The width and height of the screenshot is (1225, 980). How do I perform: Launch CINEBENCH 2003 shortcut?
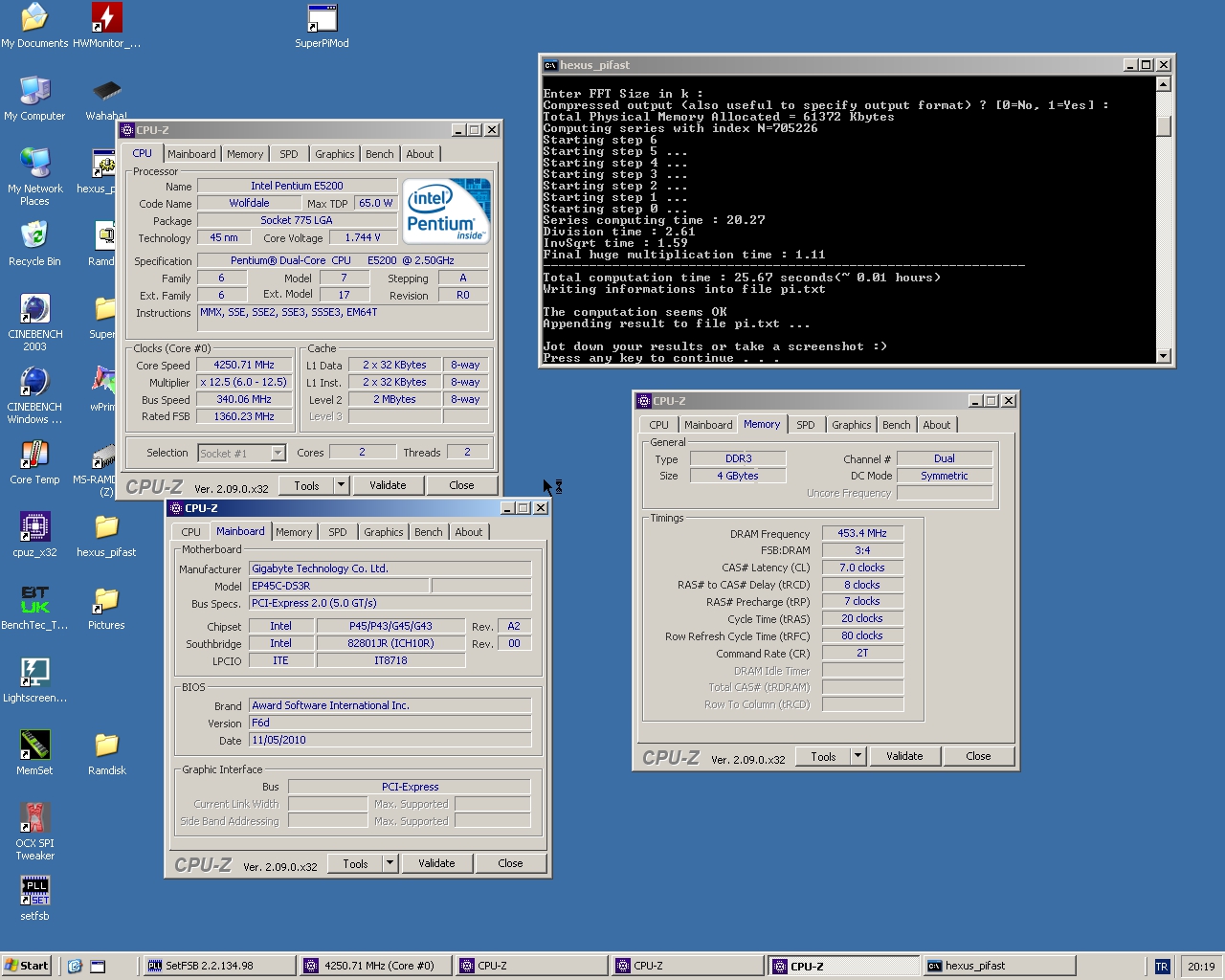34,323
